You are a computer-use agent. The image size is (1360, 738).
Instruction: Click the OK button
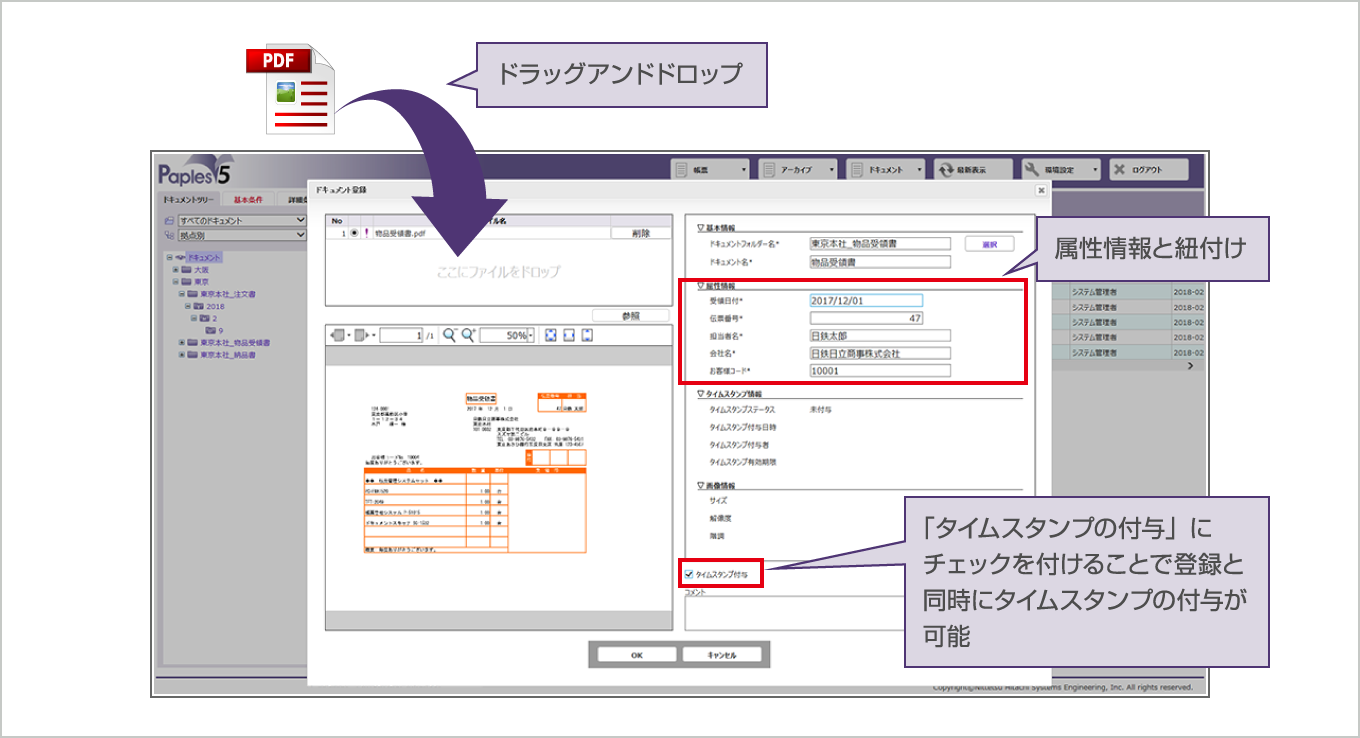click(x=636, y=655)
